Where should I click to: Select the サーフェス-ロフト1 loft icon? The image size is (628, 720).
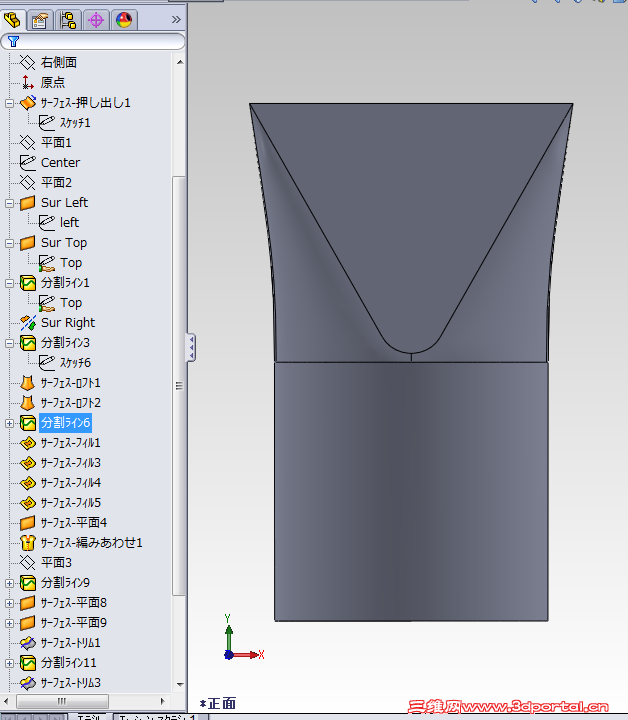point(28,382)
